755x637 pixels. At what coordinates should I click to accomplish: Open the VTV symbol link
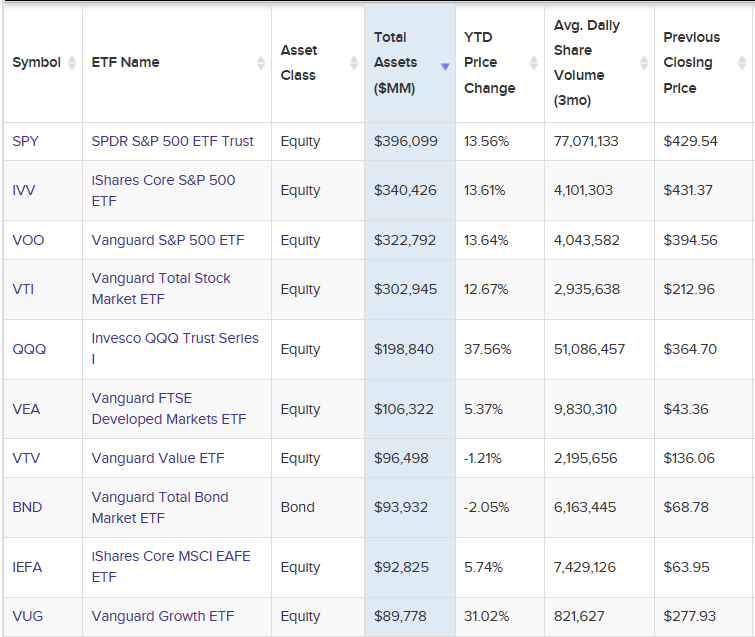point(26,458)
